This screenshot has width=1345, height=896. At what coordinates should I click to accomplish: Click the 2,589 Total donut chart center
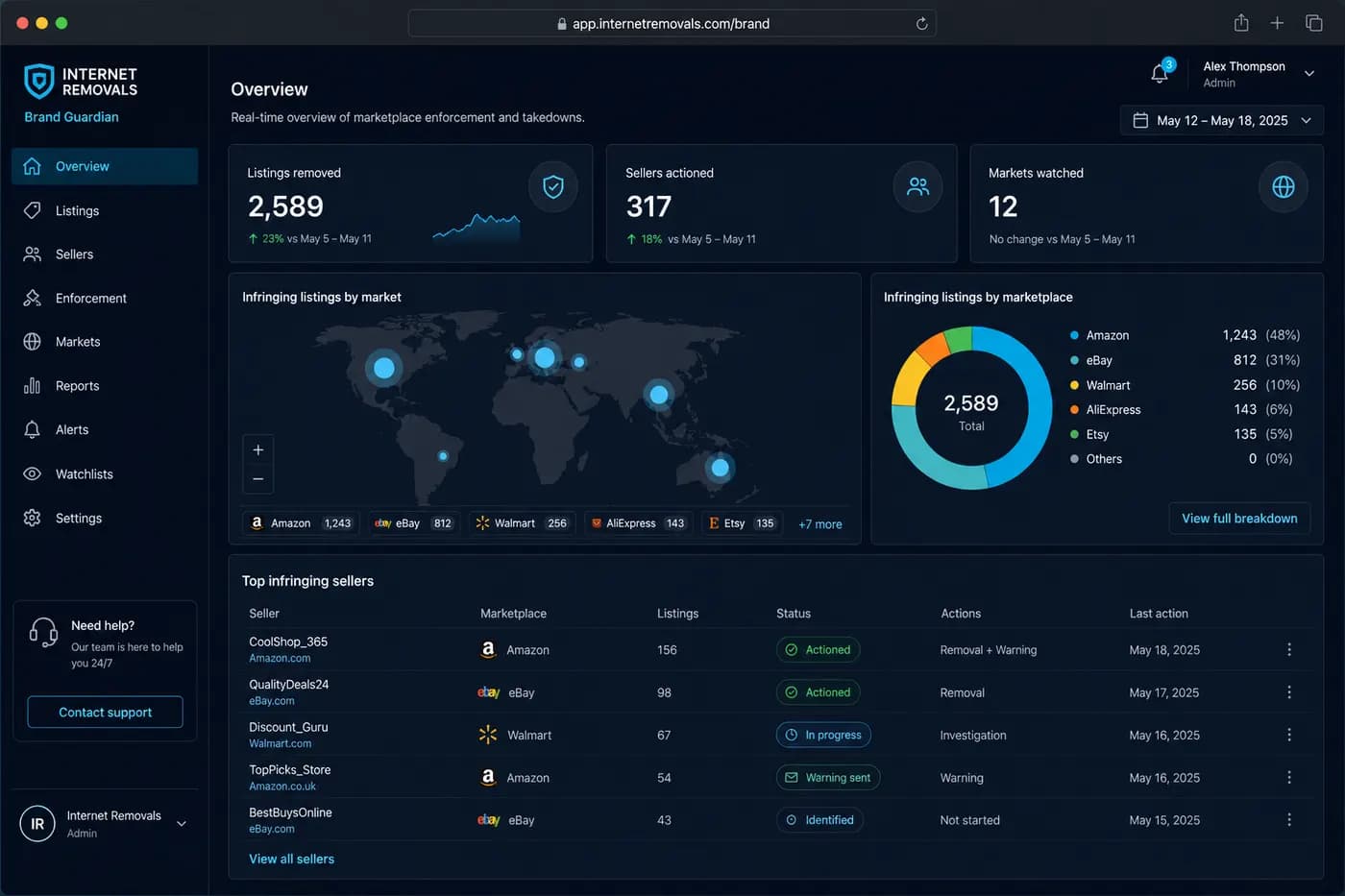tap(971, 410)
